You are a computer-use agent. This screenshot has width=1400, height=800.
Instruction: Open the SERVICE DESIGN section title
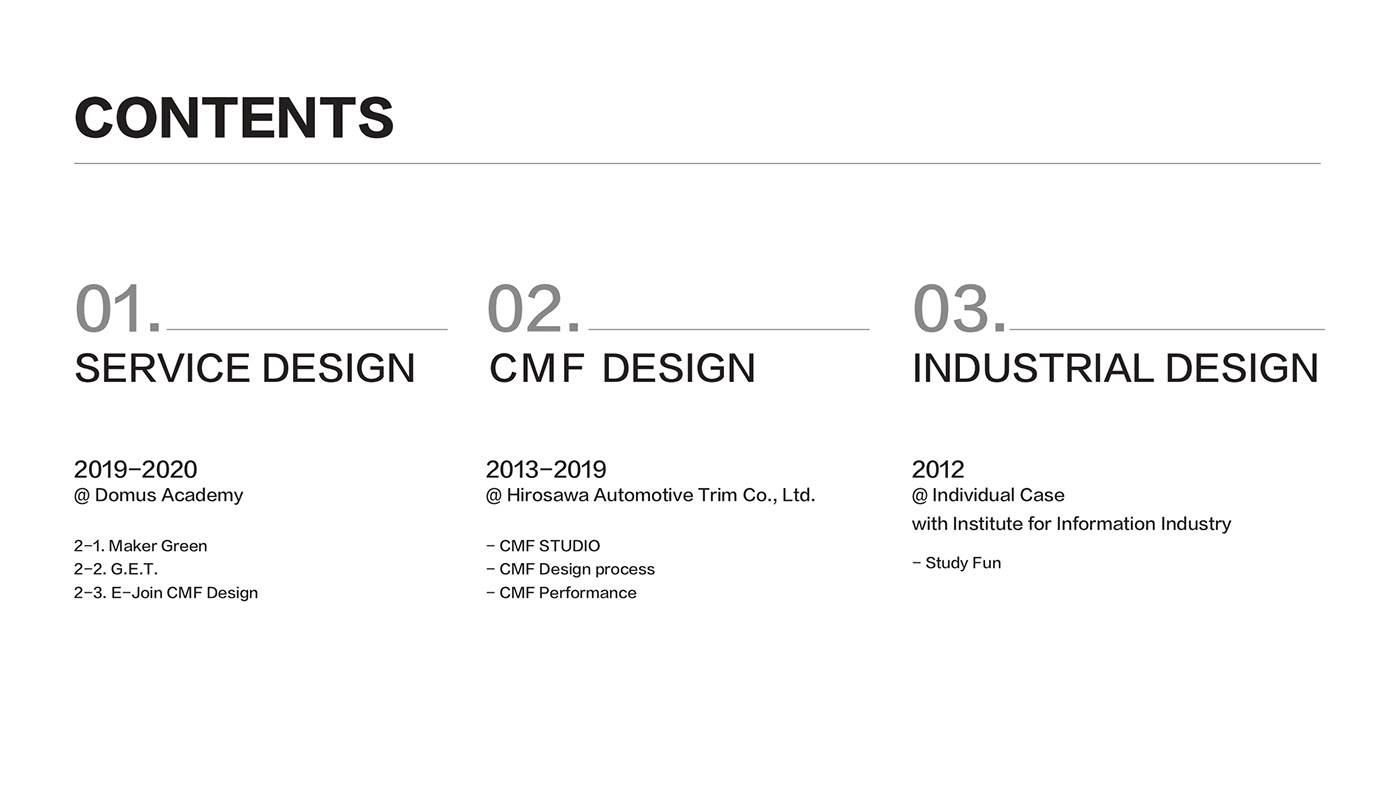[x=244, y=368]
